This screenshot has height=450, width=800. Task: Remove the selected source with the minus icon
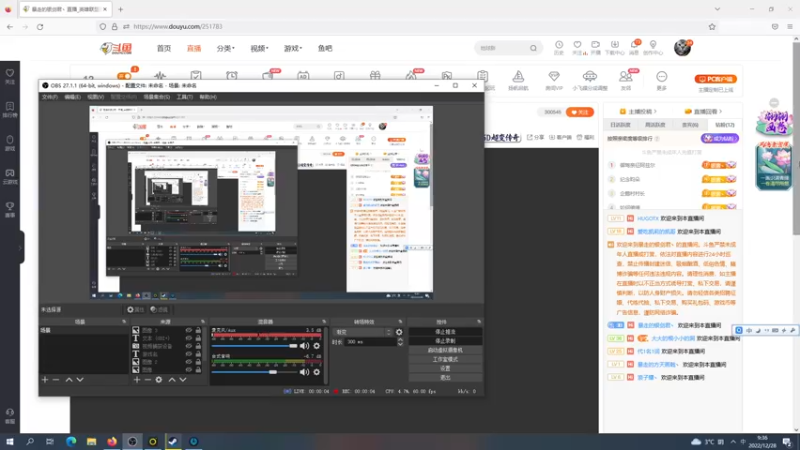147,380
